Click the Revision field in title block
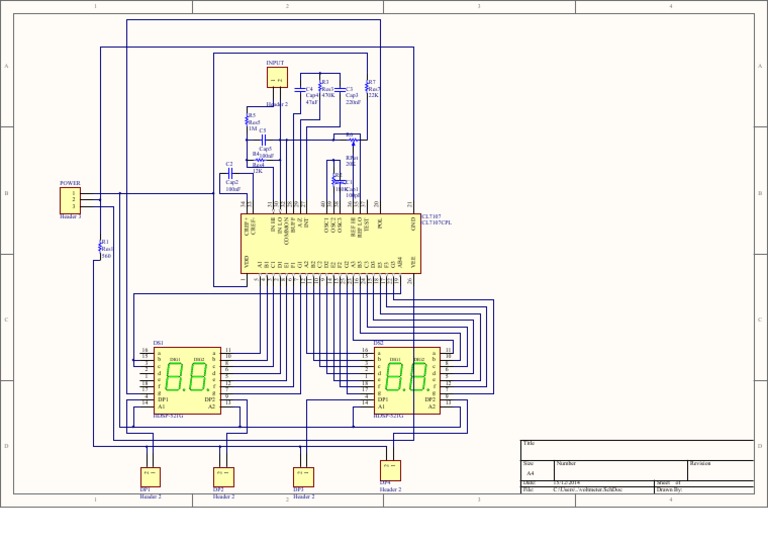The width and height of the screenshot is (768, 544). pyautogui.click(x=720, y=470)
